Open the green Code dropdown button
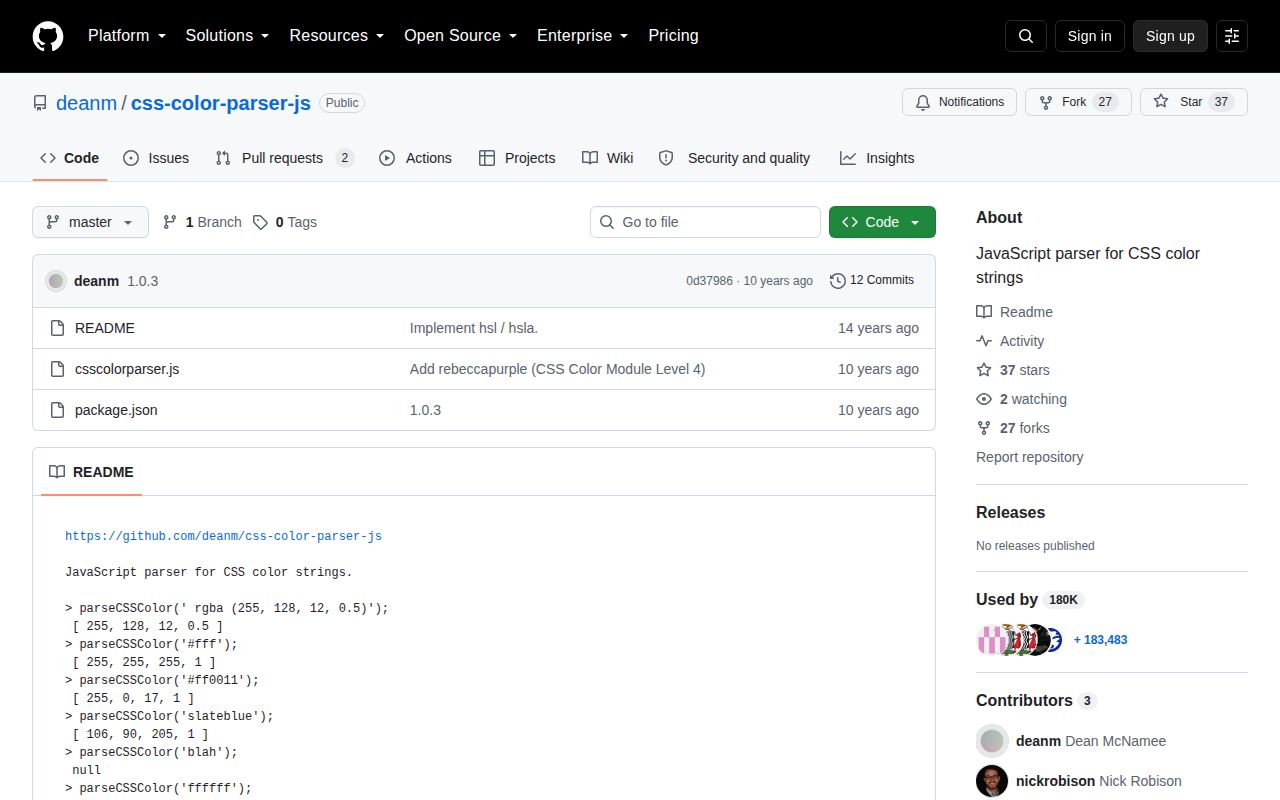 pos(882,222)
